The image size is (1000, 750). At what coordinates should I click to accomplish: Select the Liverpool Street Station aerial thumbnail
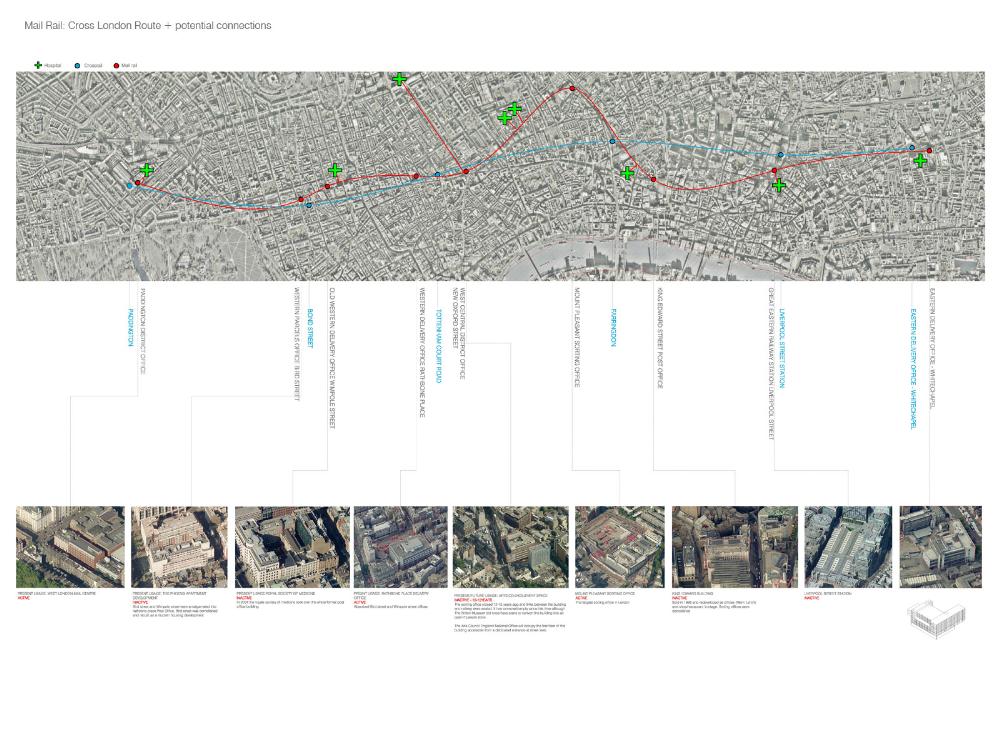point(848,547)
